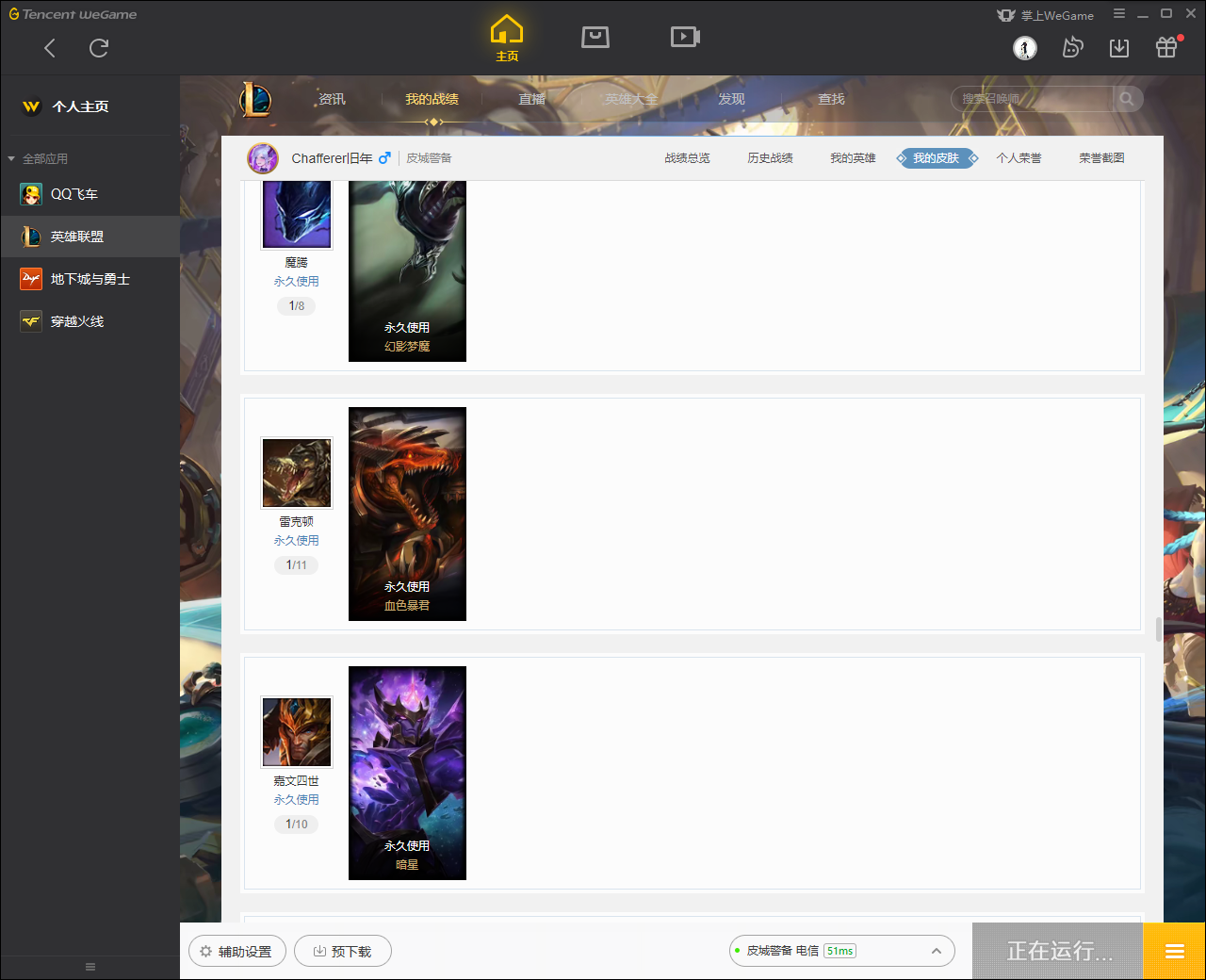The image size is (1206, 980).
Task: Switch to 荣誉截图 sub-tab
Action: [1101, 158]
